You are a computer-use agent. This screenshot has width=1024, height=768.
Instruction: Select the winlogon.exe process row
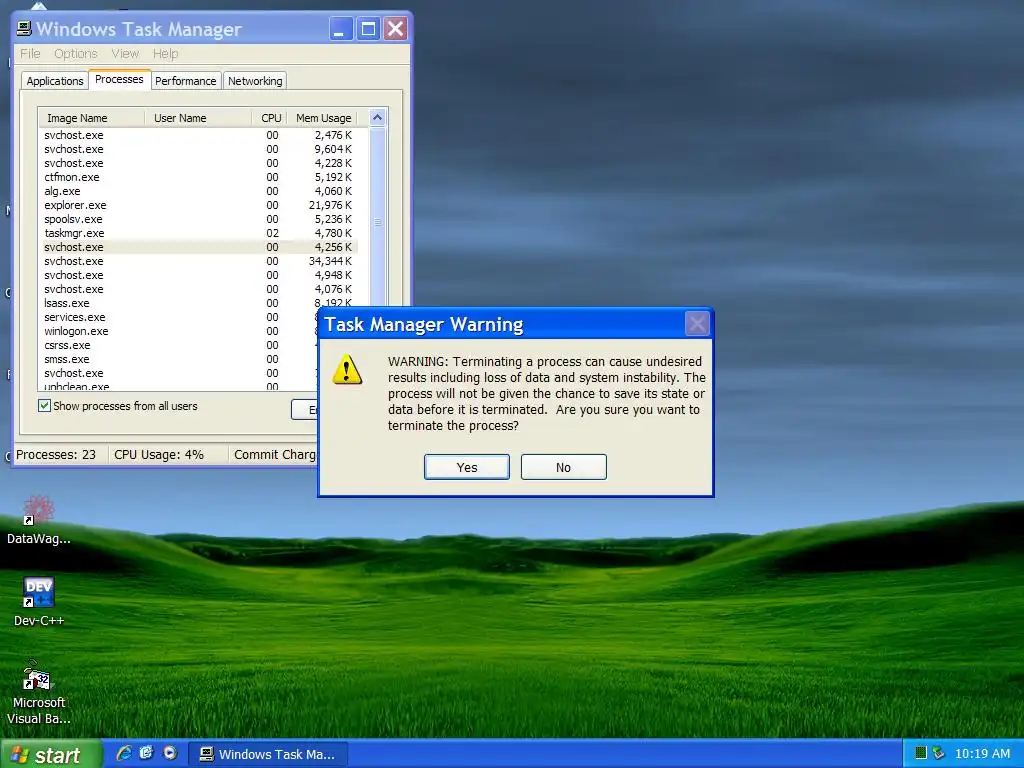pyautogui.click(x=180, y=331)
